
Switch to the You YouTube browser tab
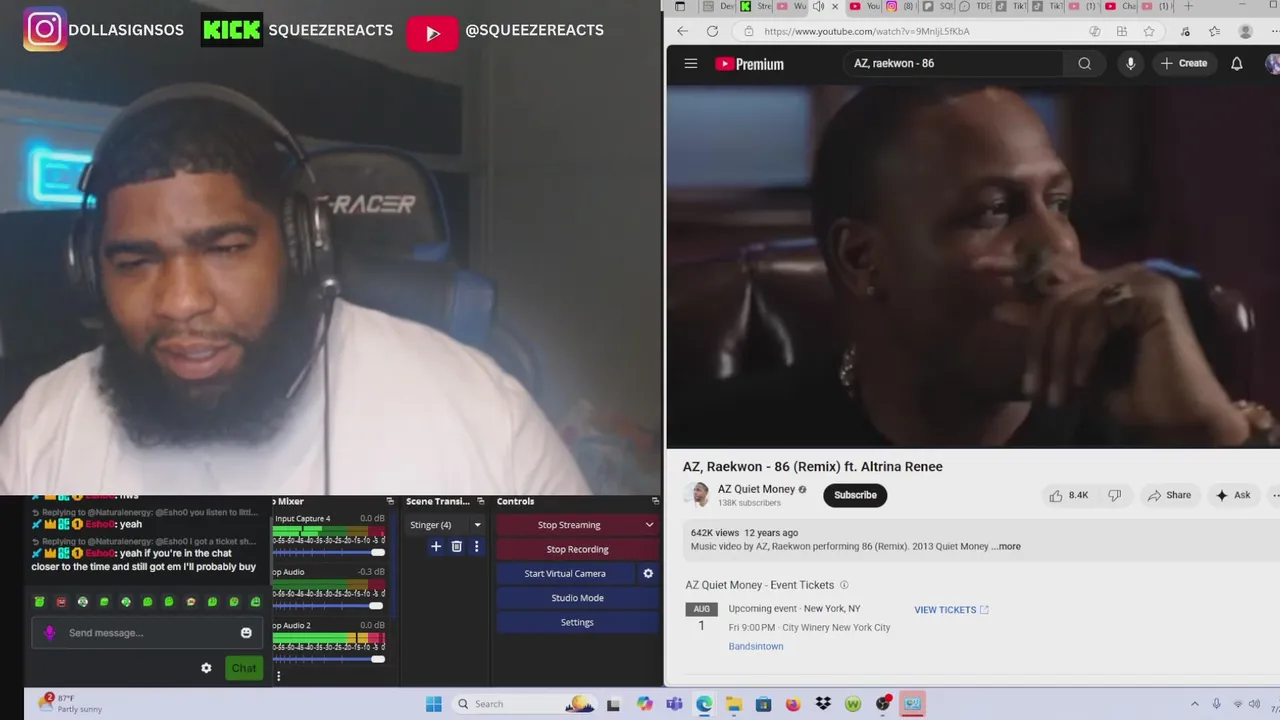click(864, 6)
